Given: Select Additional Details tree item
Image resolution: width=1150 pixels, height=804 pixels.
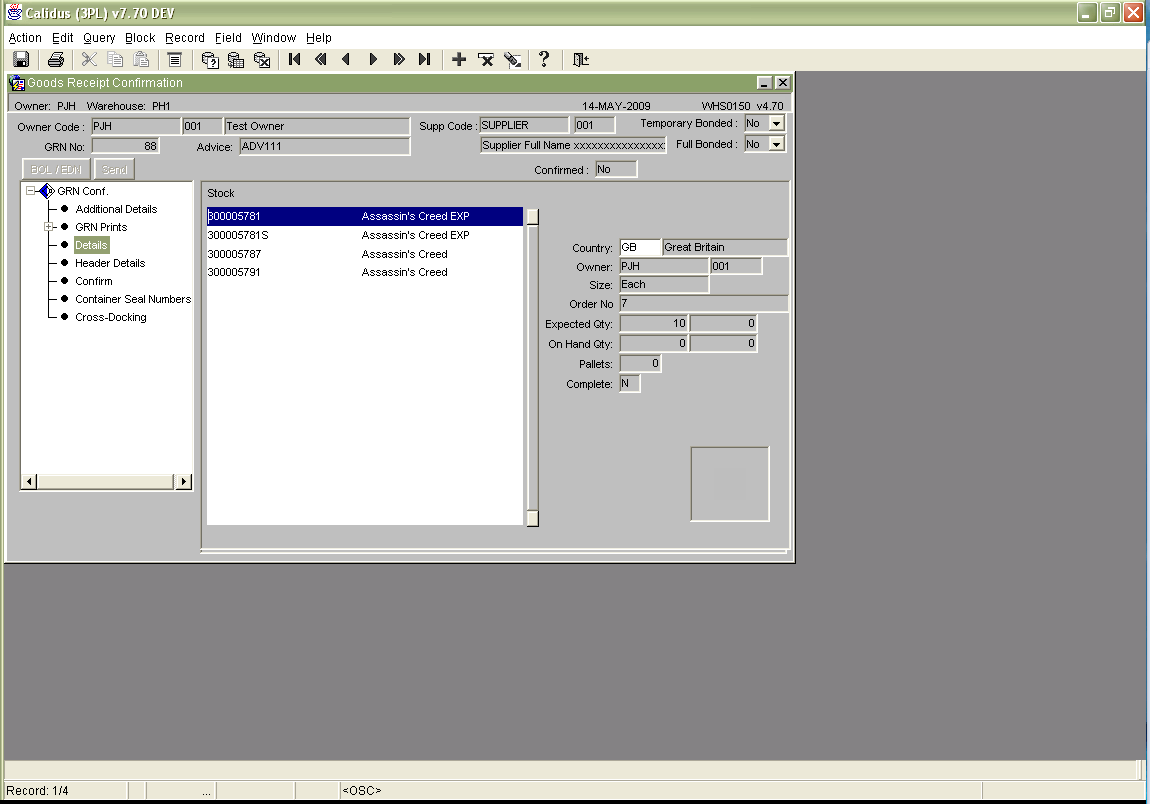Looking at the screenshot, I should (x=116, y=209).
